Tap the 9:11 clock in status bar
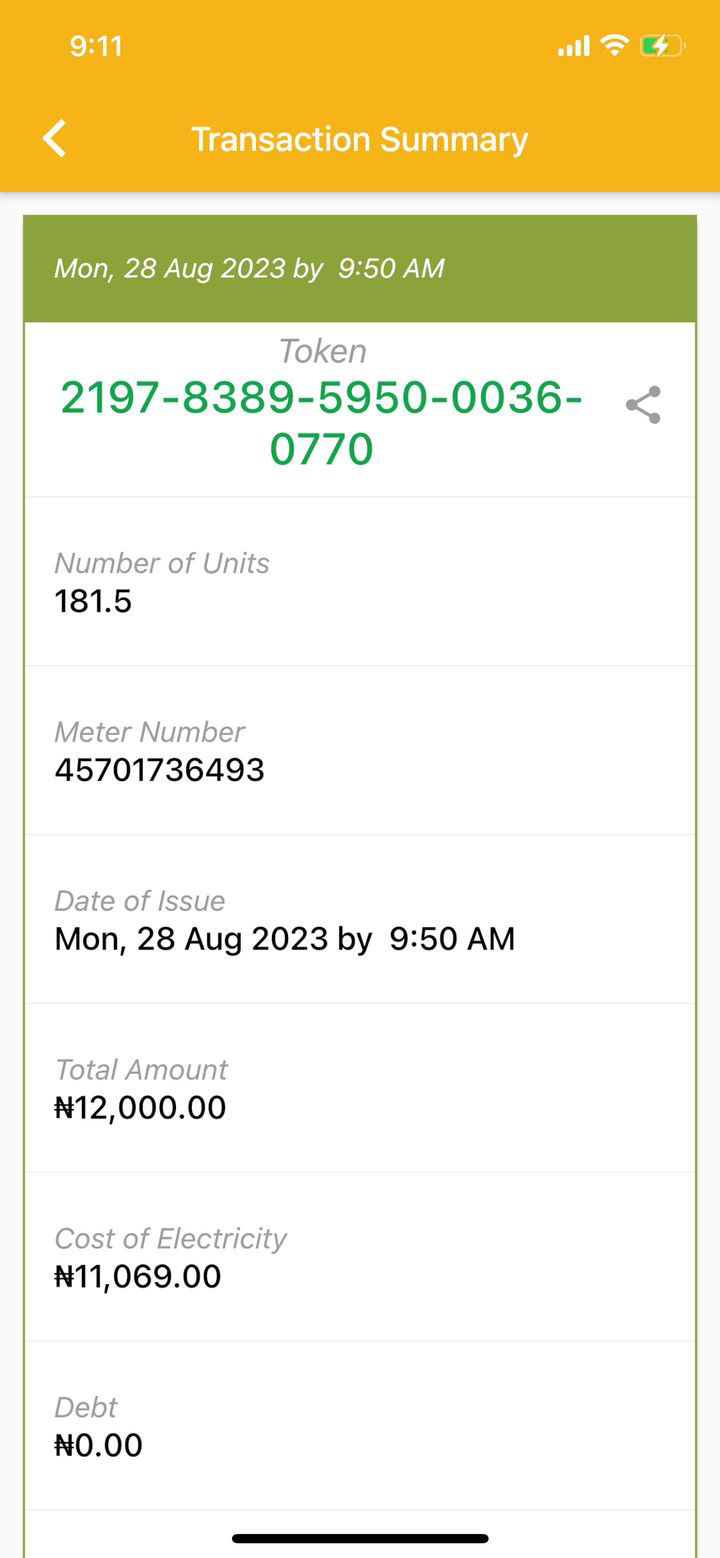This screenshot has width=720, height=1558. [x=96, y=46]
